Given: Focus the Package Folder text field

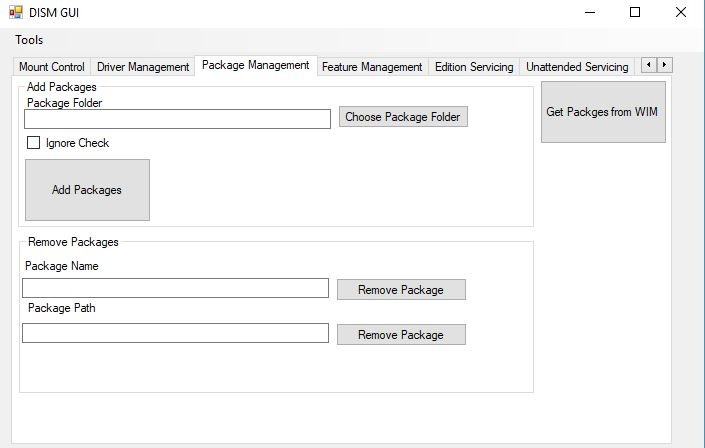Looking at the screenshot, I should [177, 119].
